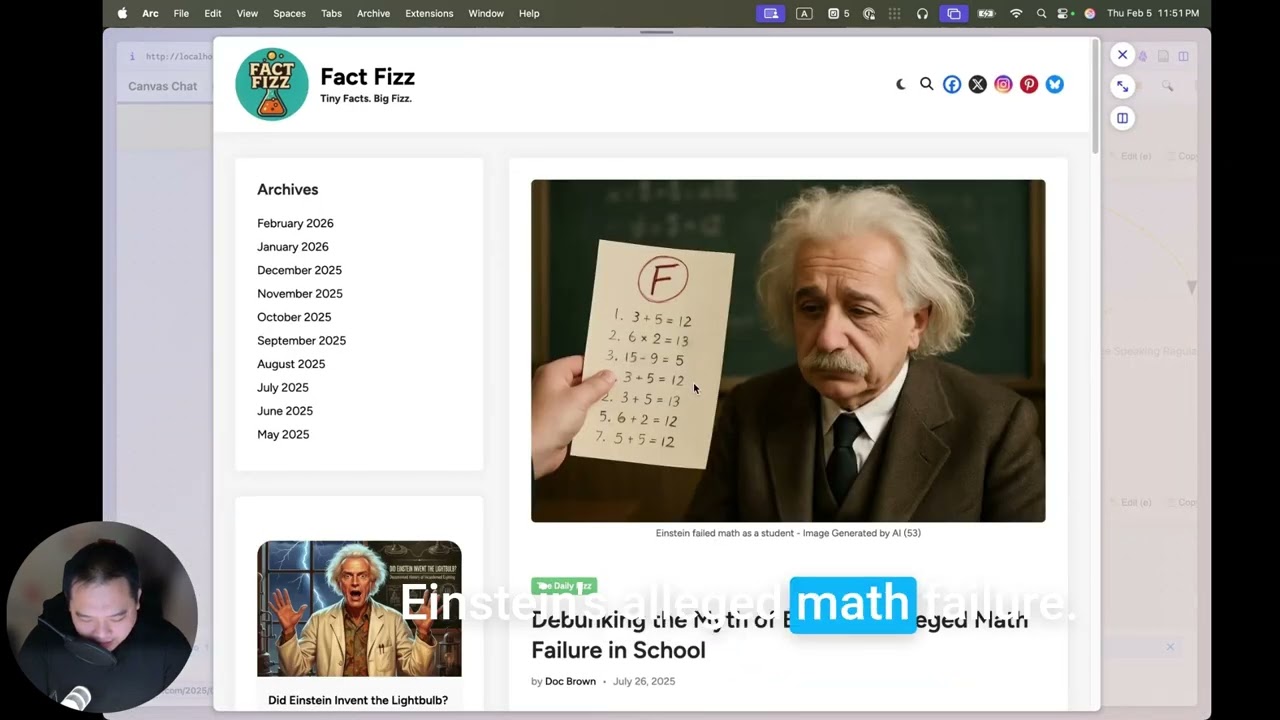Click the date and time display

[1153, 13]
